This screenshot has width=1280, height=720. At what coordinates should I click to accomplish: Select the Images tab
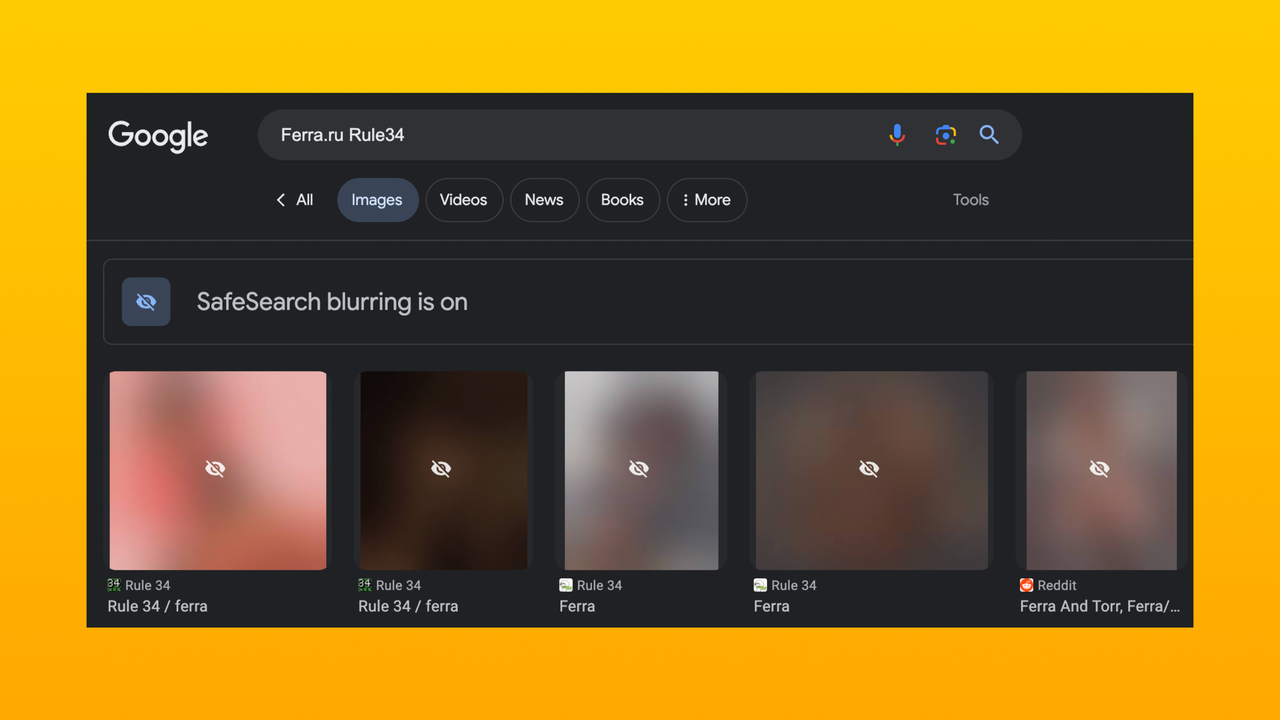(x=377, y=200)
